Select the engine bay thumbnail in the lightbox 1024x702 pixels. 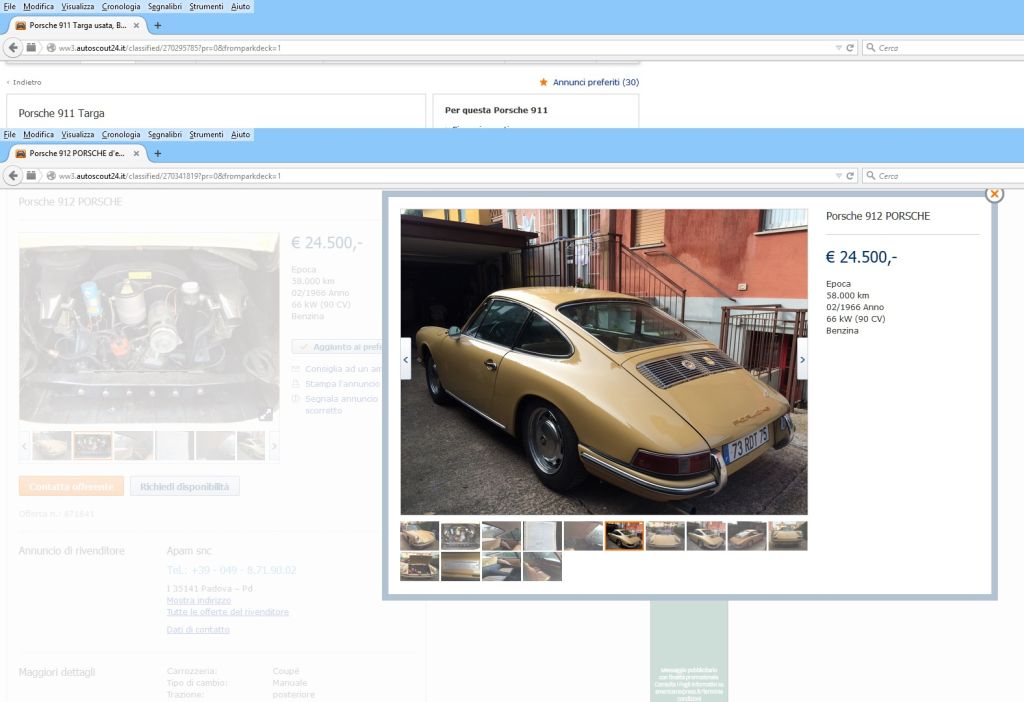pyautogui.click(x=460, y=536)
